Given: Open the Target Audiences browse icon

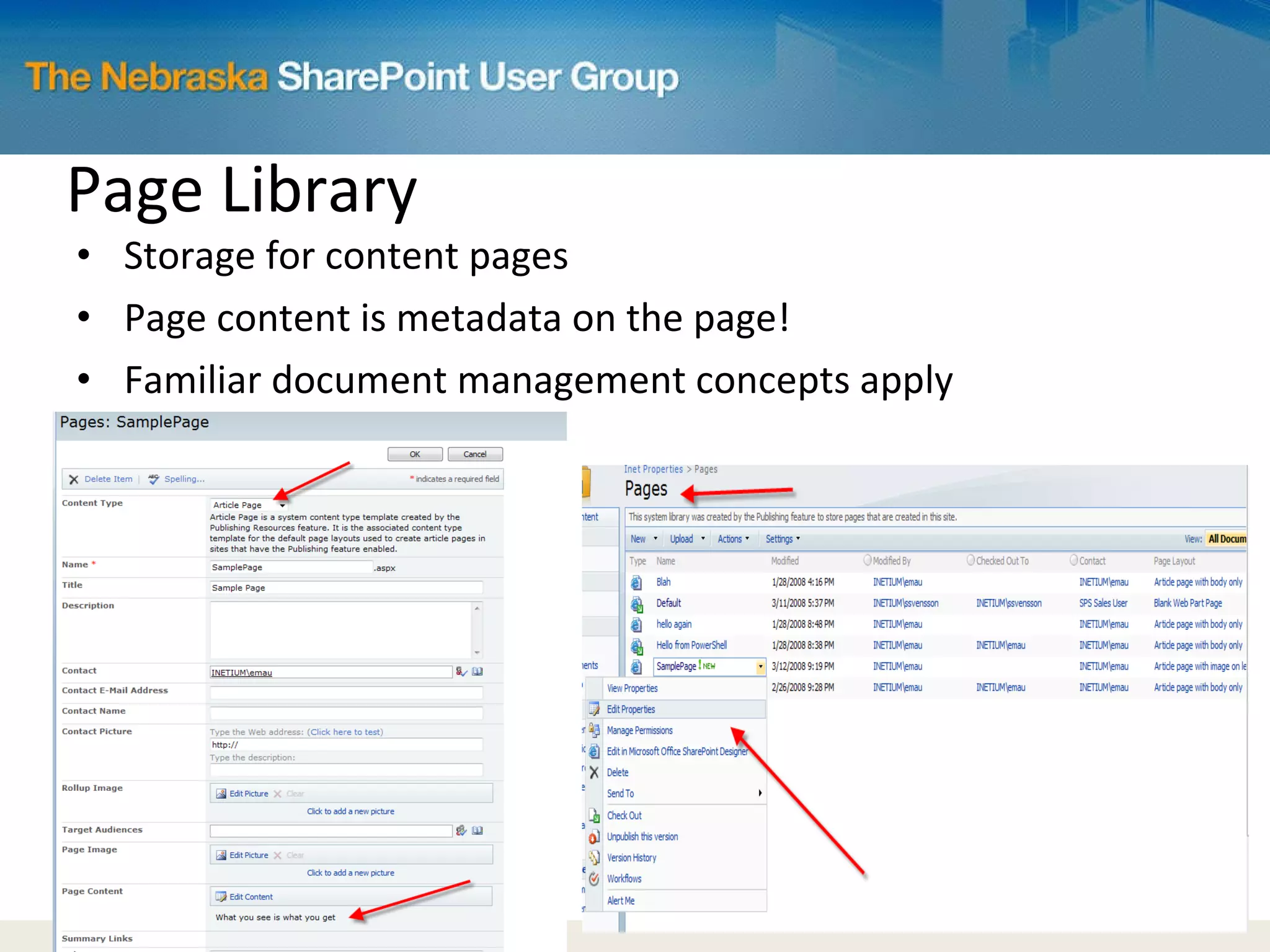Looking at the screenshot, I should pos(477,831).
